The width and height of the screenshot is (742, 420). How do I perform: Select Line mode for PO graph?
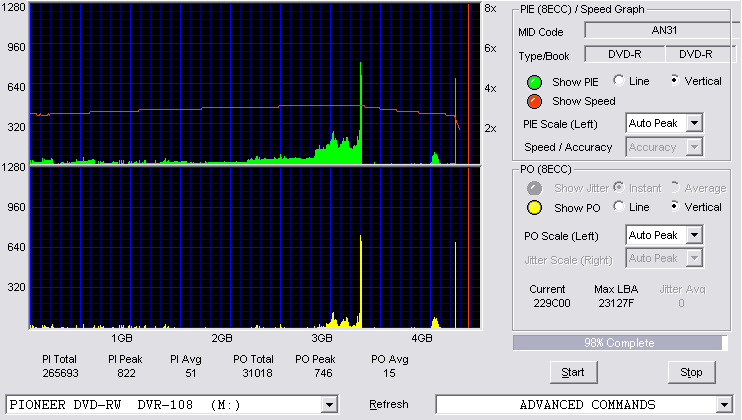click(x=618, y=206)
